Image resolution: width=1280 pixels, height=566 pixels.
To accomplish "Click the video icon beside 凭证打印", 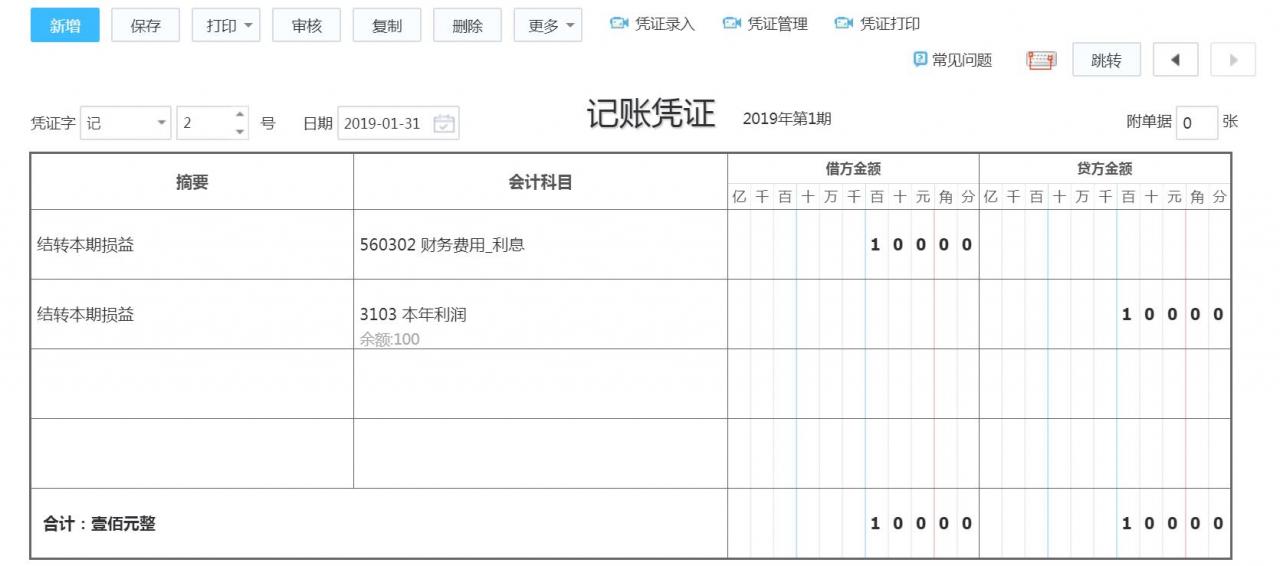I will pos(844,24).
